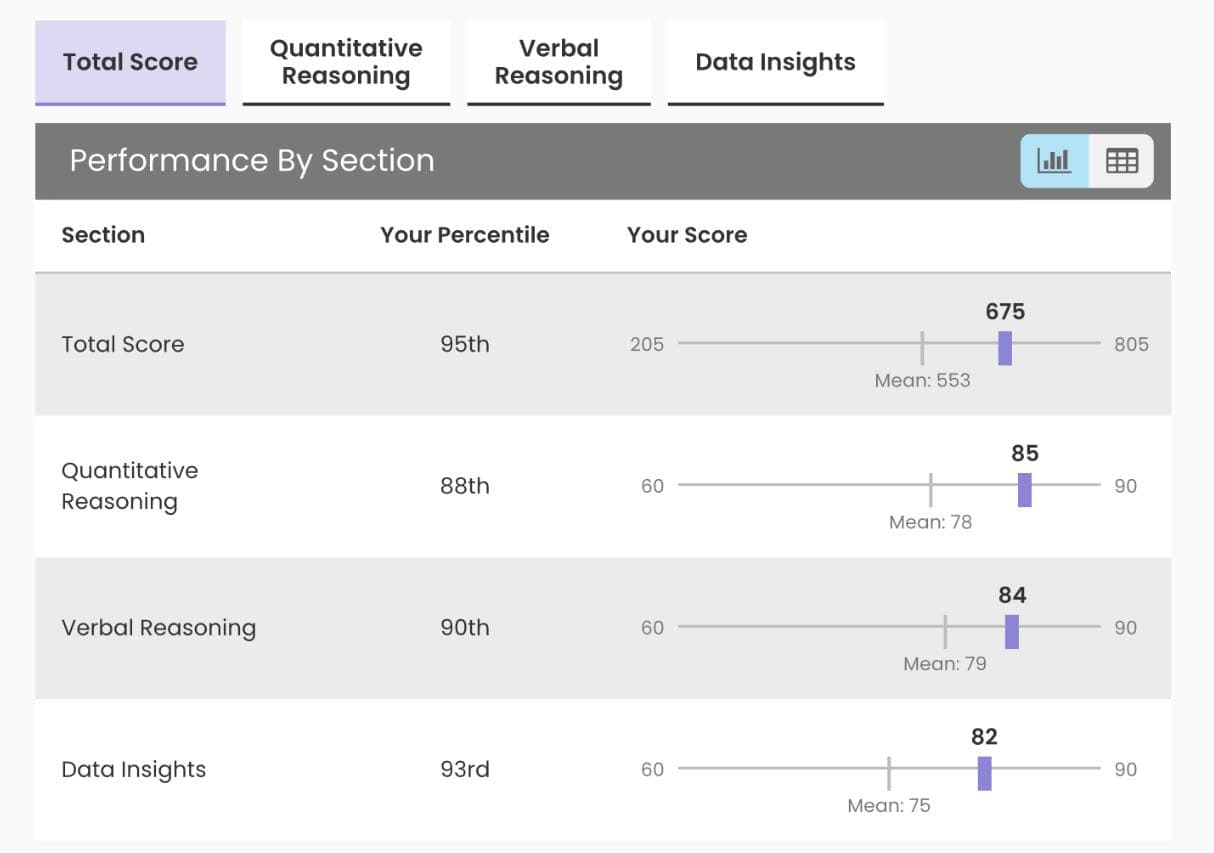Click the Performance By Section heading
The width and height of the screenshot is (1214, 853).
pyautogui.click(x=252, y=161)
